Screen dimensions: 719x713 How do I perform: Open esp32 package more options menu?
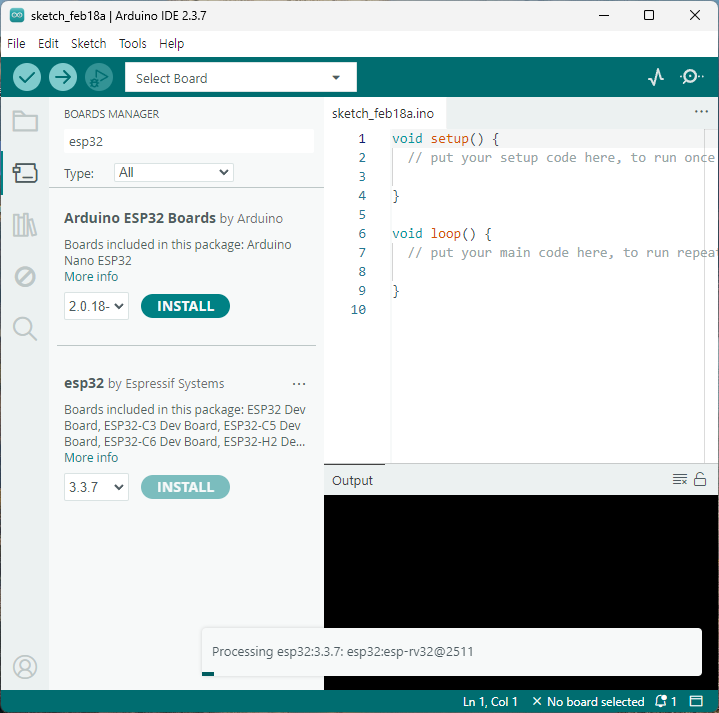point(299,384)
